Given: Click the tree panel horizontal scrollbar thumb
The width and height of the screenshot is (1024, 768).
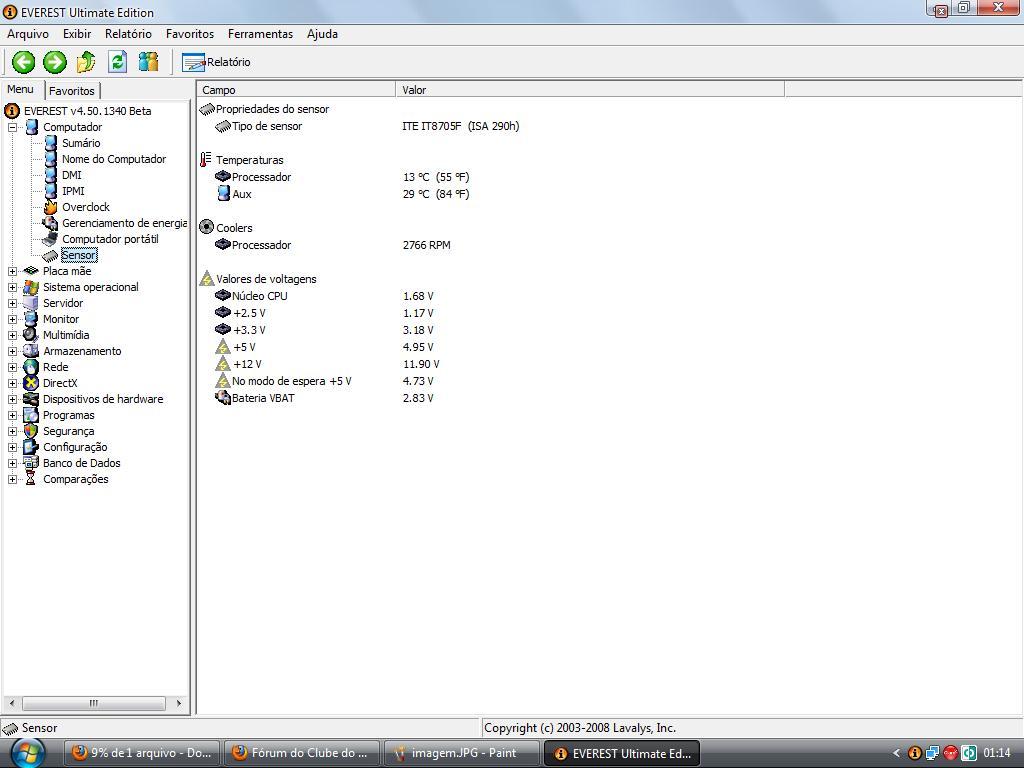Looking at the screenshot, I should (x=93, y=703).
